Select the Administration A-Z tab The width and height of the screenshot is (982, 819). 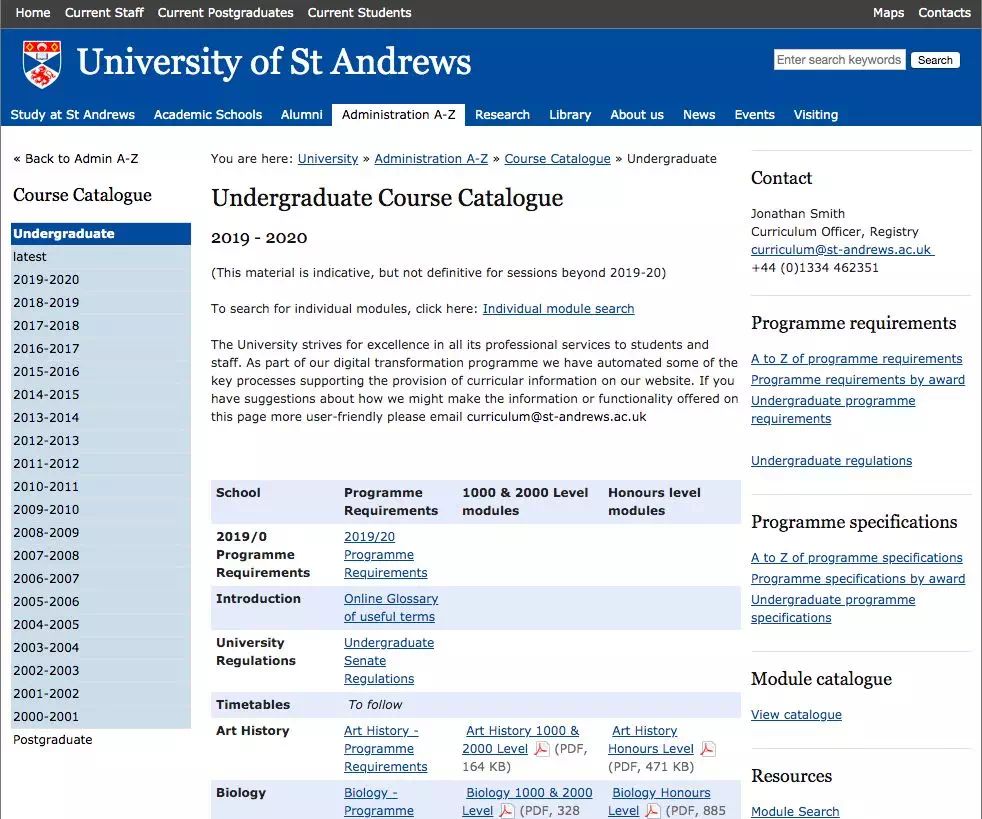pyautogui.click(x=398, y=115)
